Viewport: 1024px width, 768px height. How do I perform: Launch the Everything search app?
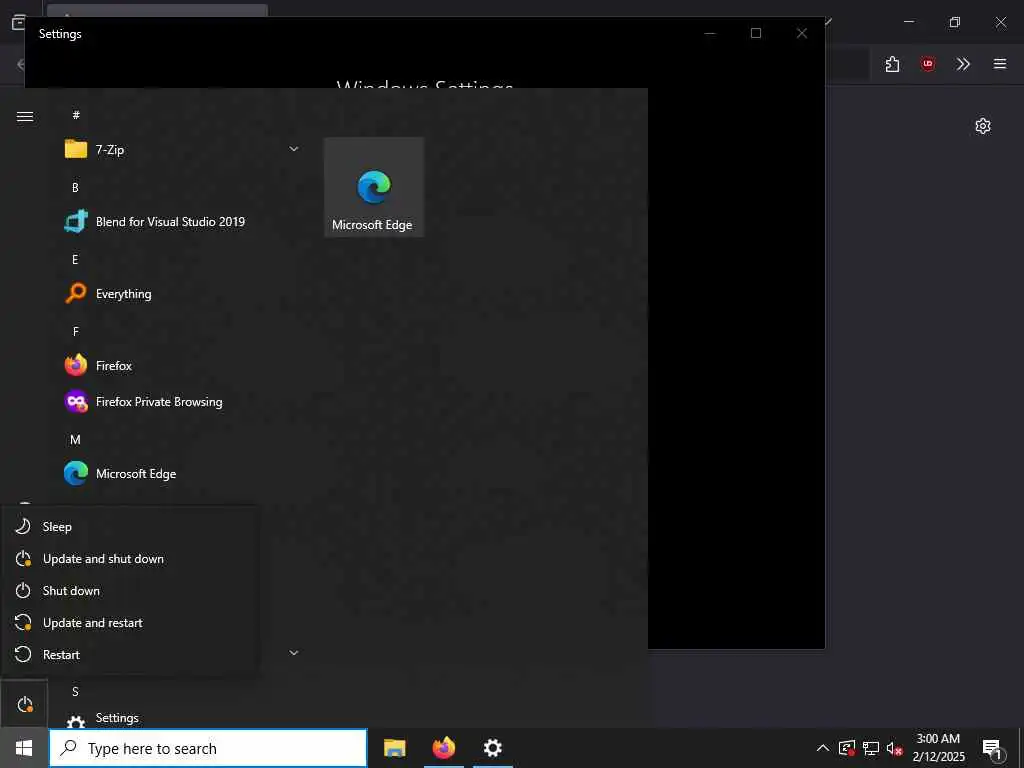(x=182, y=294)
